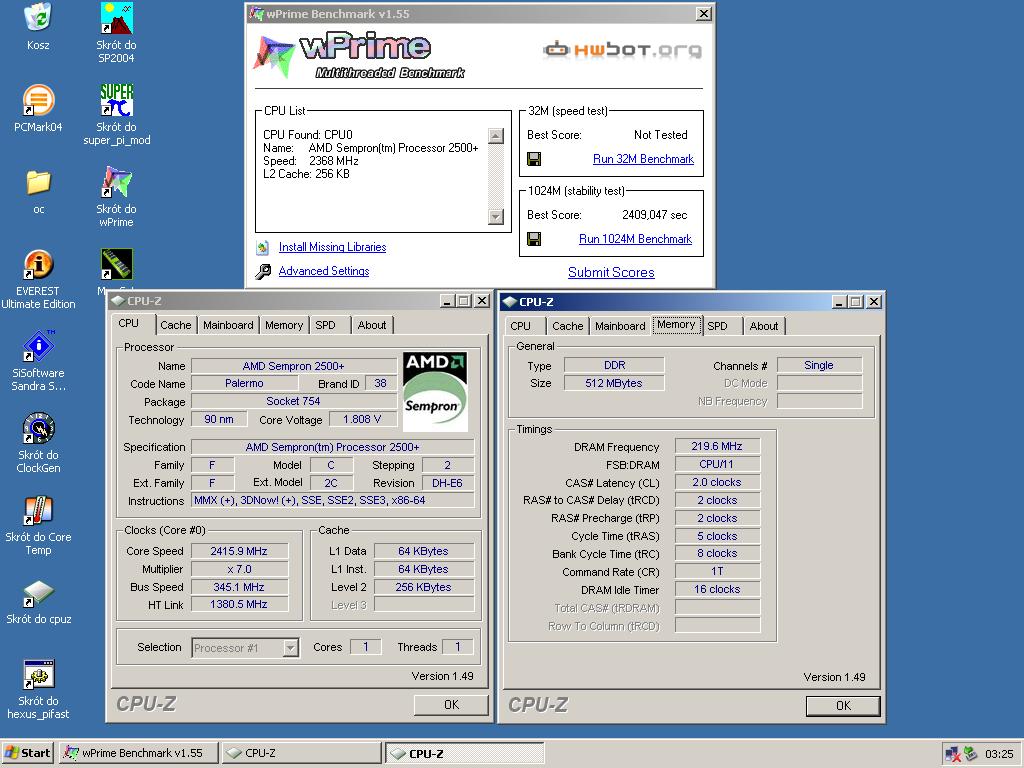
Task: Click the Install Missing Libraries link
Action: [x=332, y=247]
